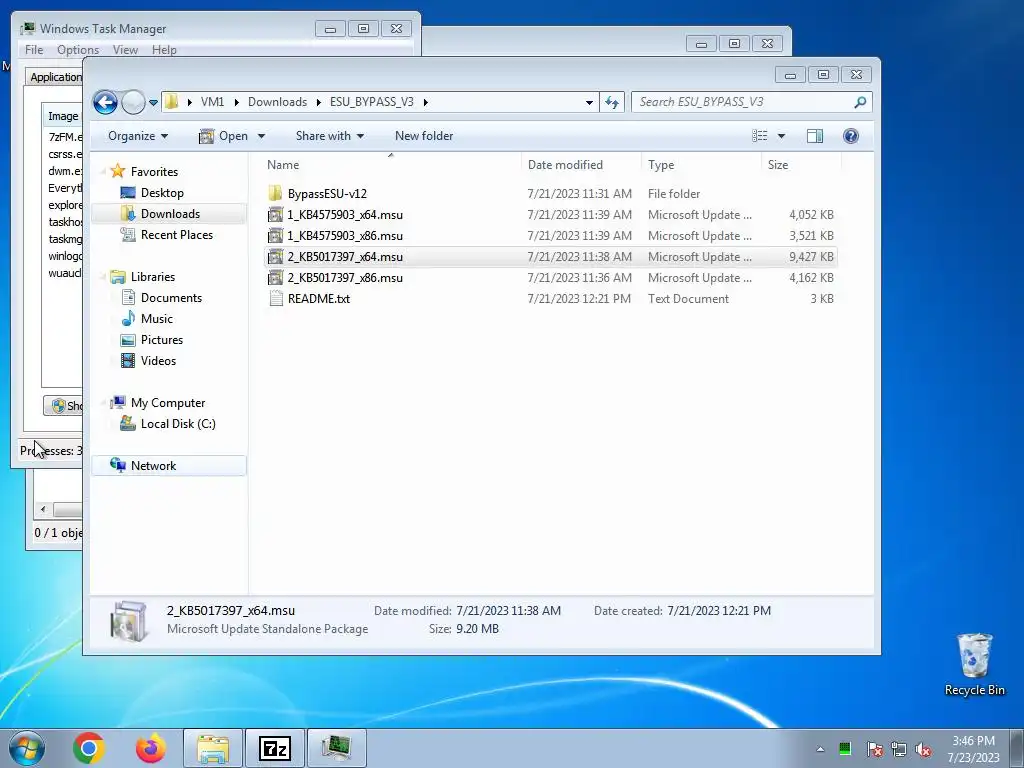The width and height of the screenshot is (1024, 768).
Task: Click the search magnifier icon
Action: (x=860, y=102)
